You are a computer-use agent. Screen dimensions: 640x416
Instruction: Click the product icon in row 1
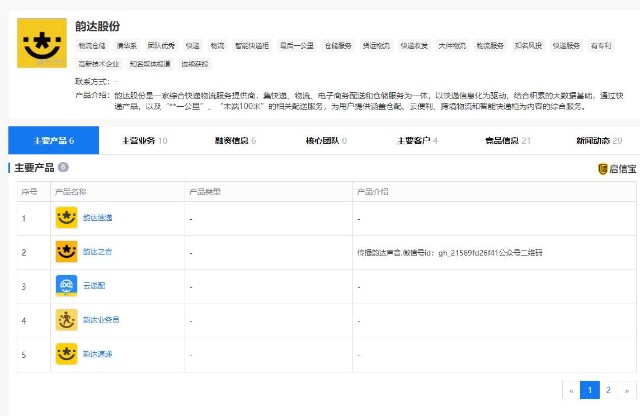pos(66,217)
